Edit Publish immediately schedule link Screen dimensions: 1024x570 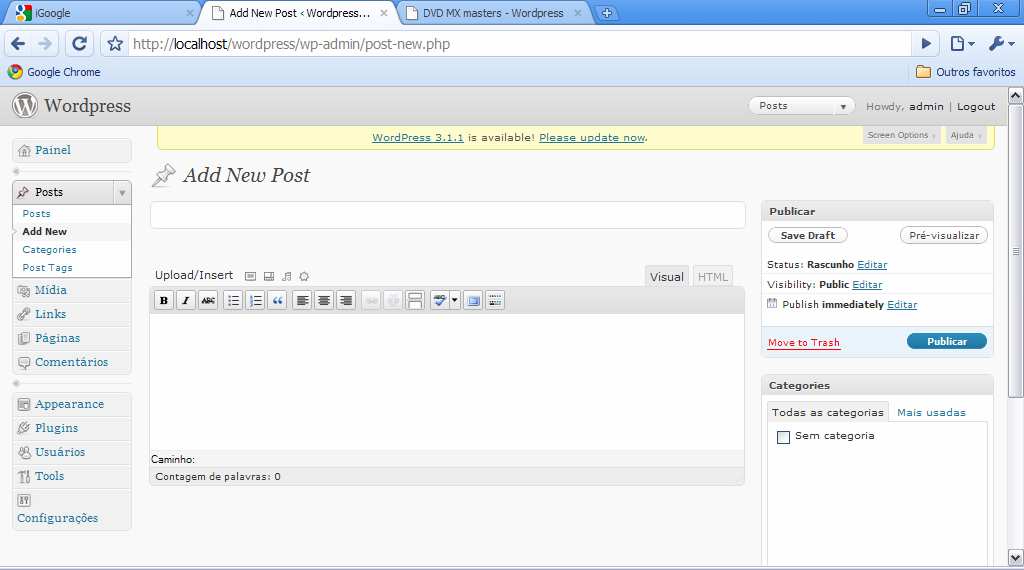(x=902, y=304)
